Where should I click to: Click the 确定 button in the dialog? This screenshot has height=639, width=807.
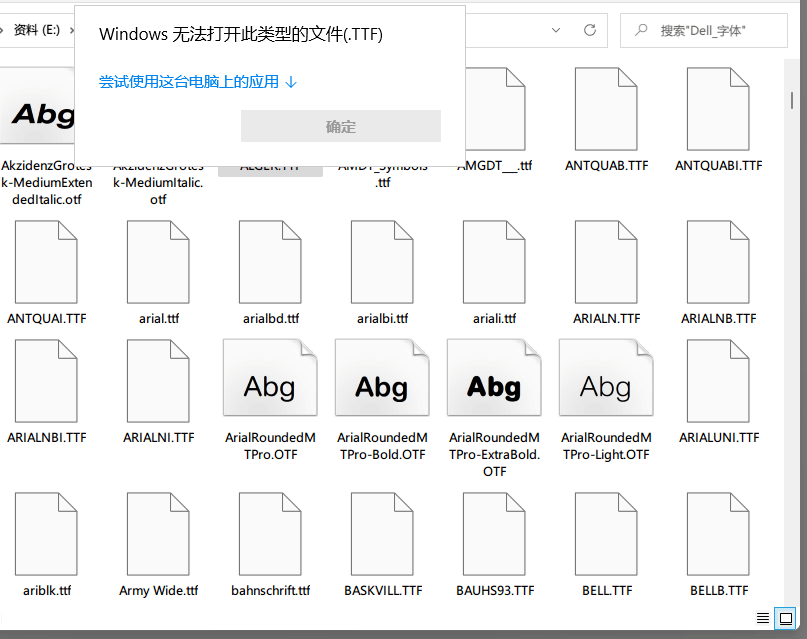(341, 126)
